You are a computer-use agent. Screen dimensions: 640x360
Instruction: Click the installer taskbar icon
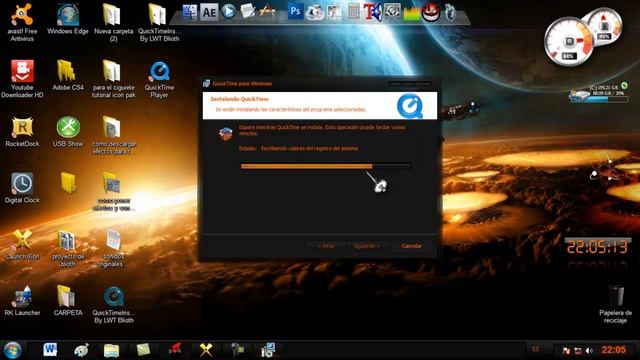click(268, 350)
